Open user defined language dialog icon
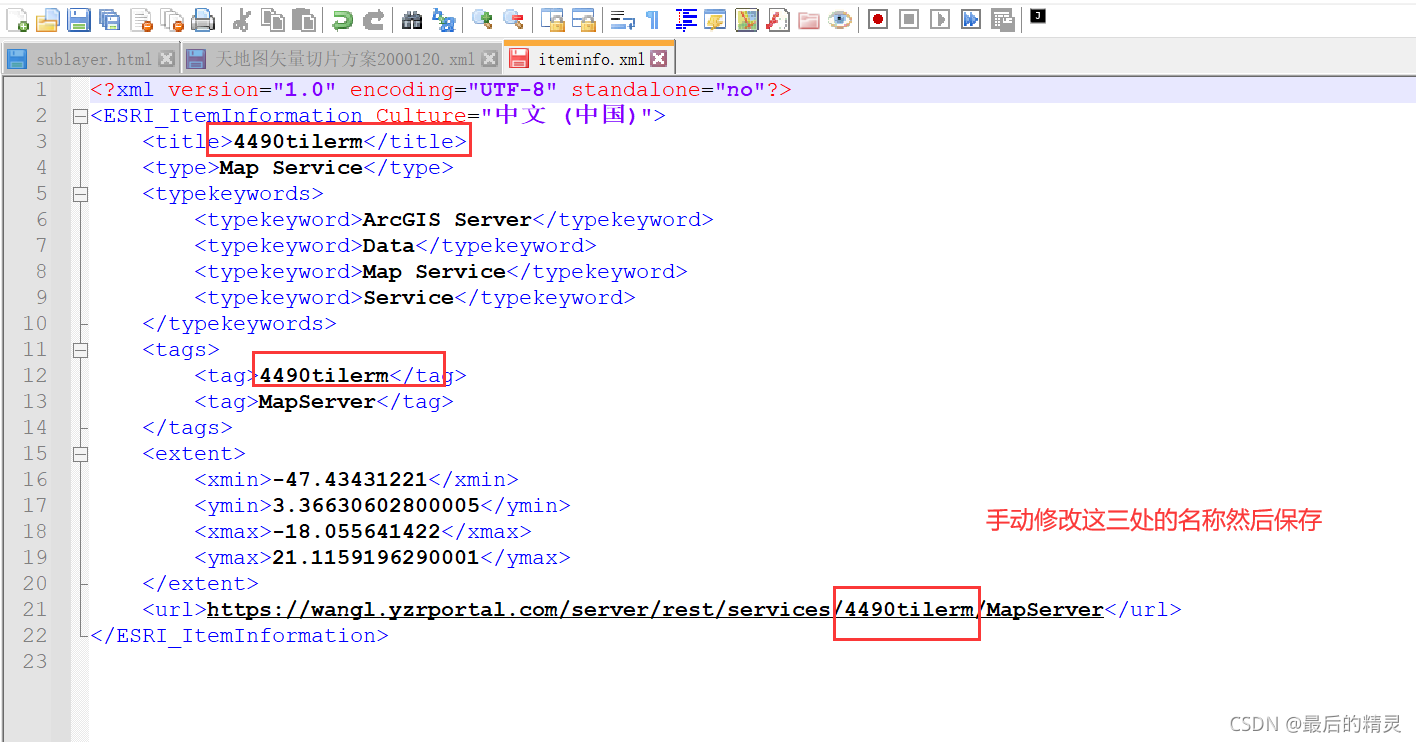 point(715,19)
